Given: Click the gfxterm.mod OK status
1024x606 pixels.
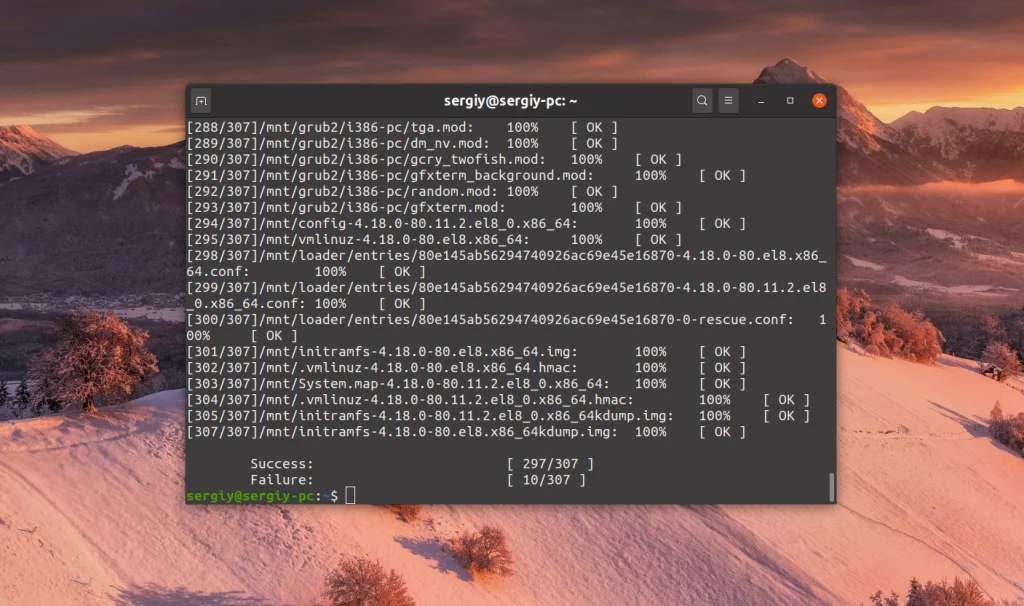Looking at the screenshot, I should (659, 207).
